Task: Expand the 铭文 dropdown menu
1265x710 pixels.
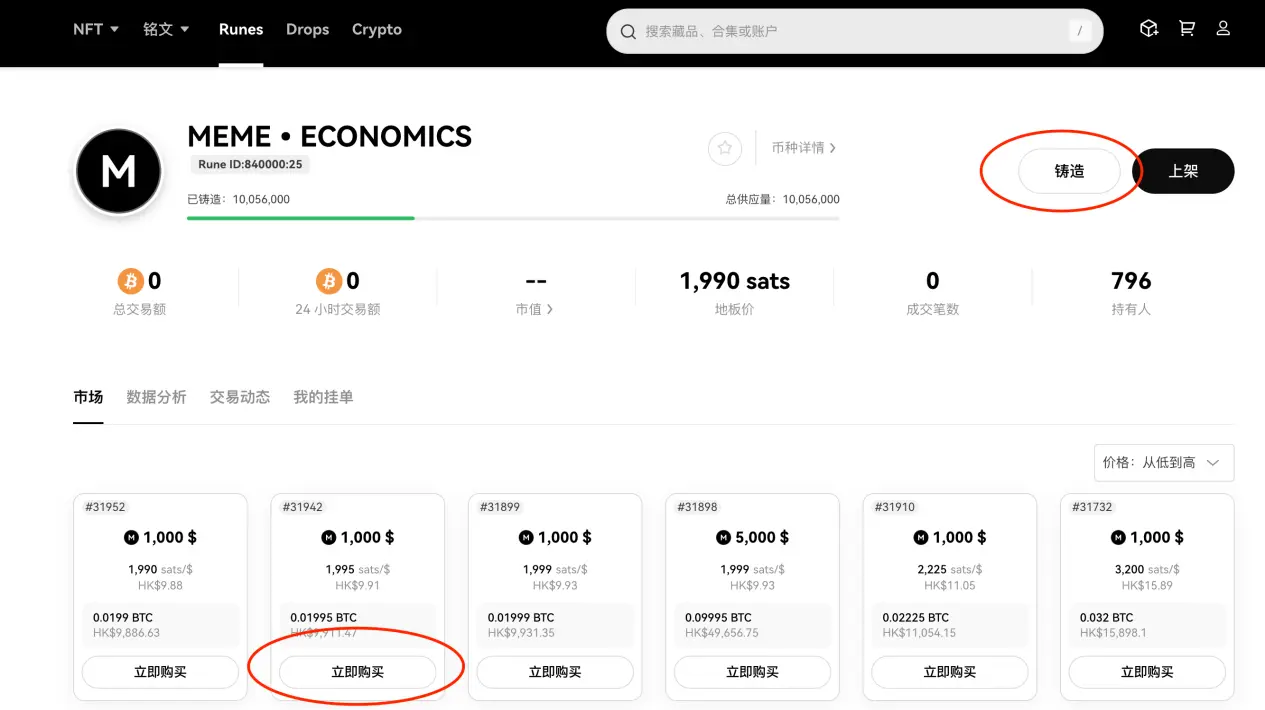Action: [x=166, y=29]
